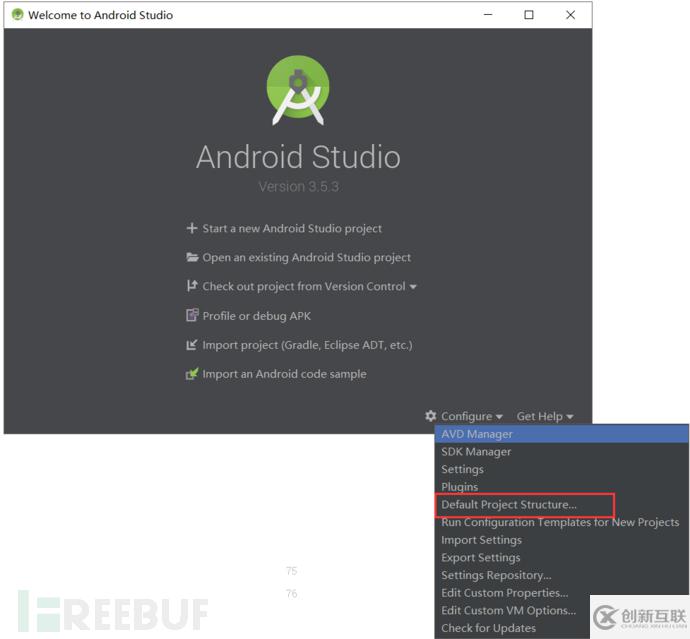Viewport: 690px width, 639px height.
Task: Click the Profile or debug APK icon
Action: (x=192, y=315)
